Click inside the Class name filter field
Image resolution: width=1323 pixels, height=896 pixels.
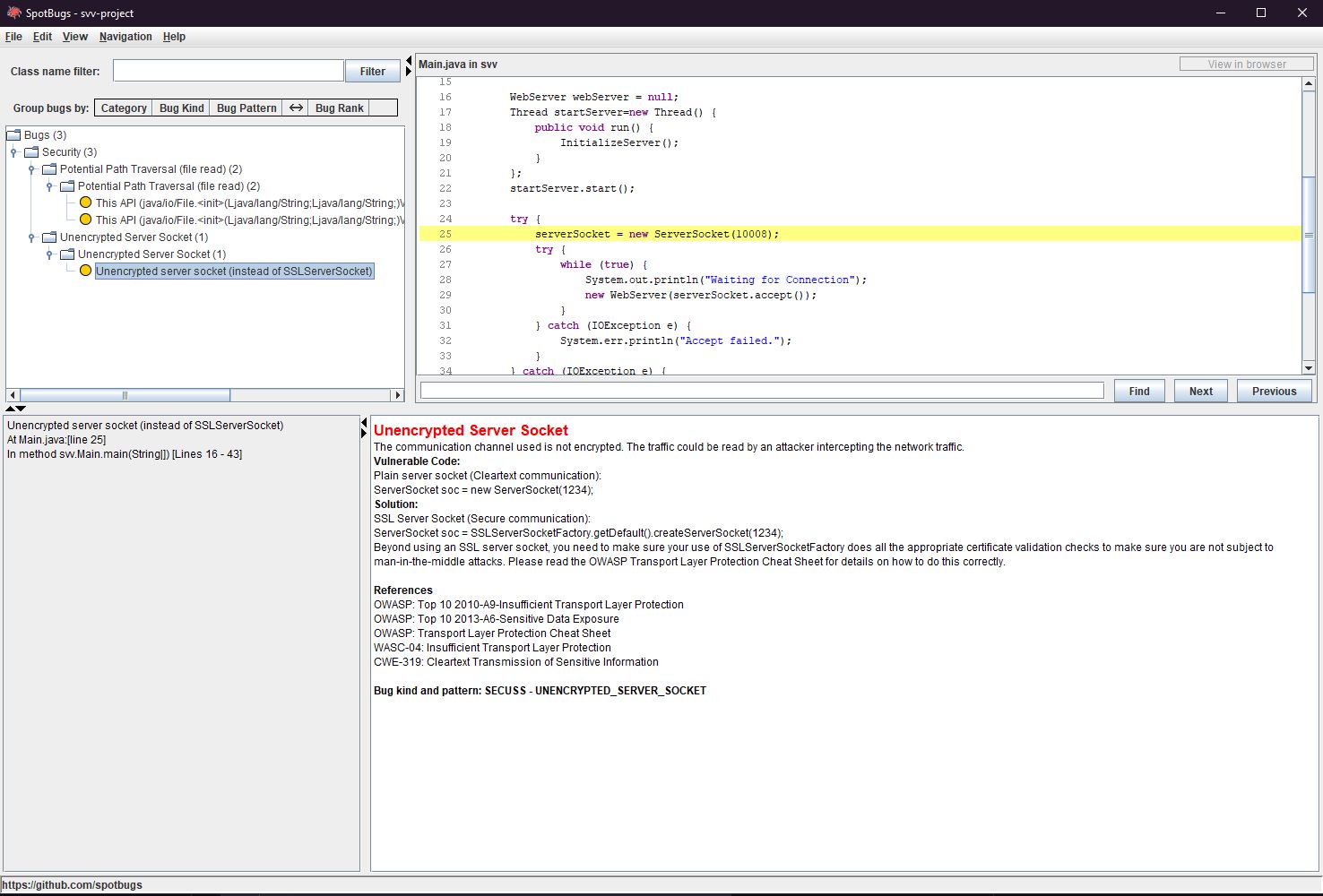tap(227, 70)
